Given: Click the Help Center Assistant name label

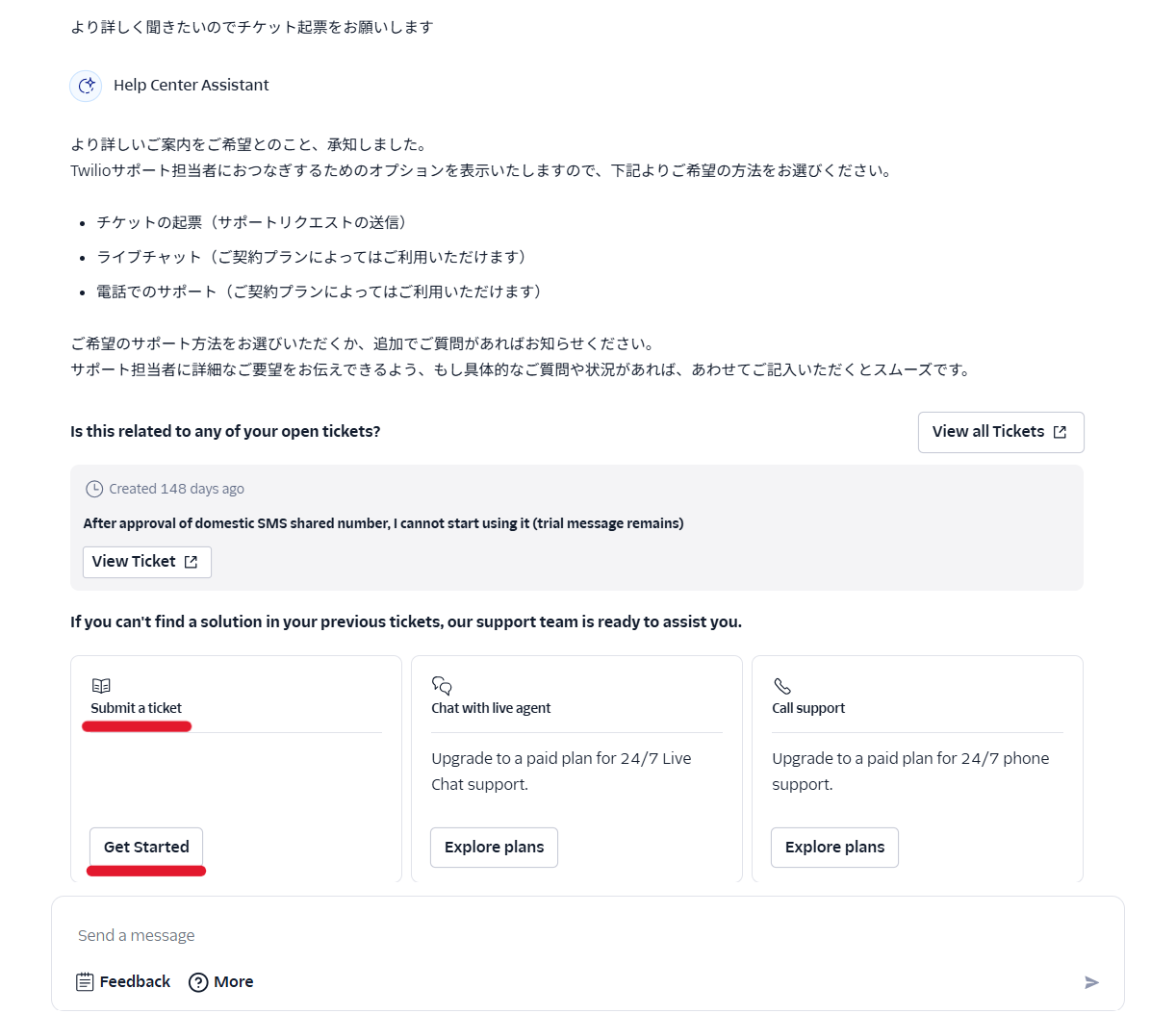Looking at the screenshot, I should tap(191, 86).
